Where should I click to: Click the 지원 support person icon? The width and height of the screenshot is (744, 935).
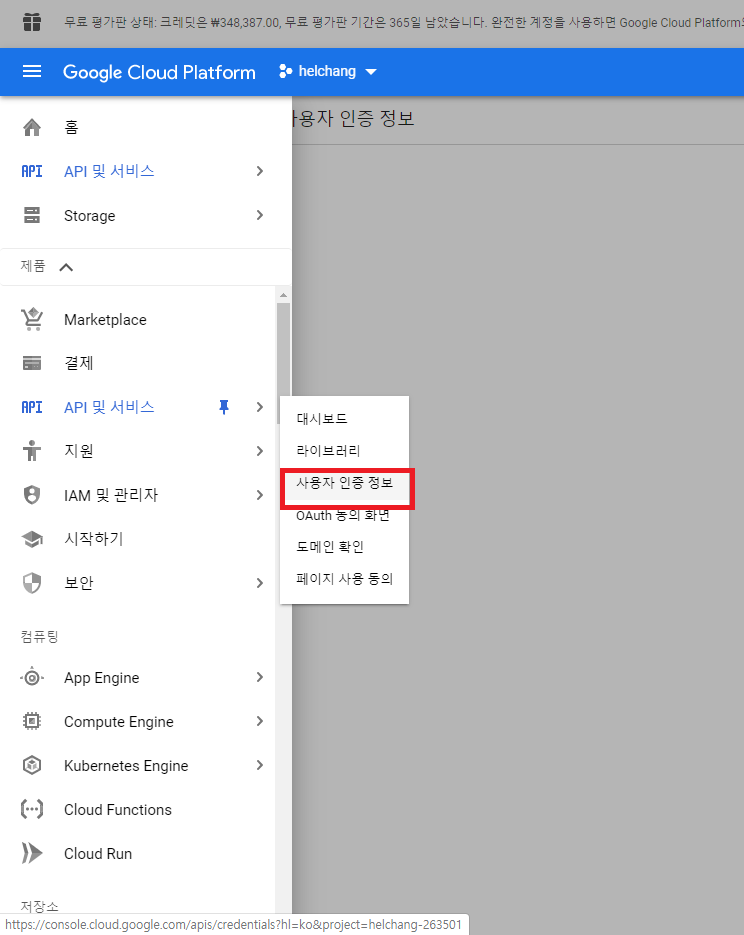pos(32,451)
